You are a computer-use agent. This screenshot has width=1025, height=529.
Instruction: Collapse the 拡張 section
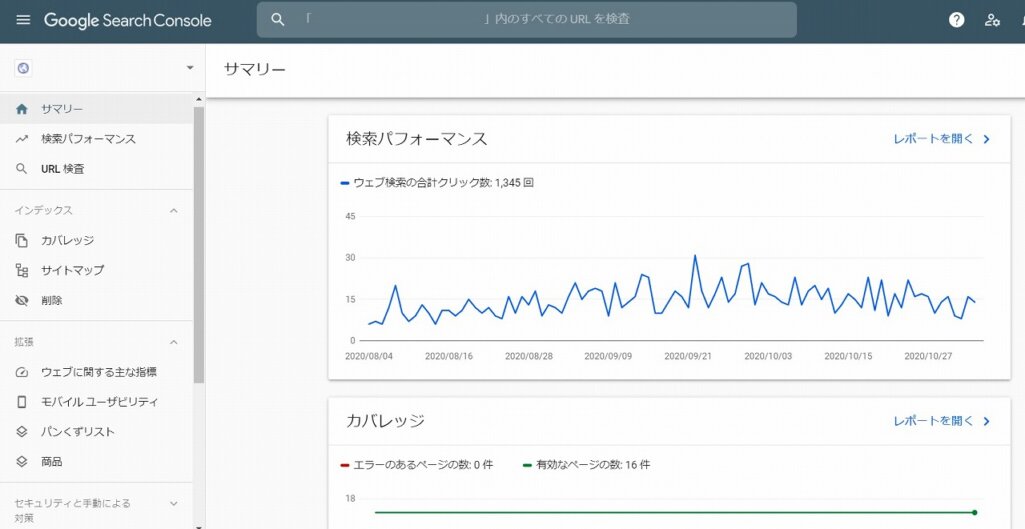tap(173, 342)
